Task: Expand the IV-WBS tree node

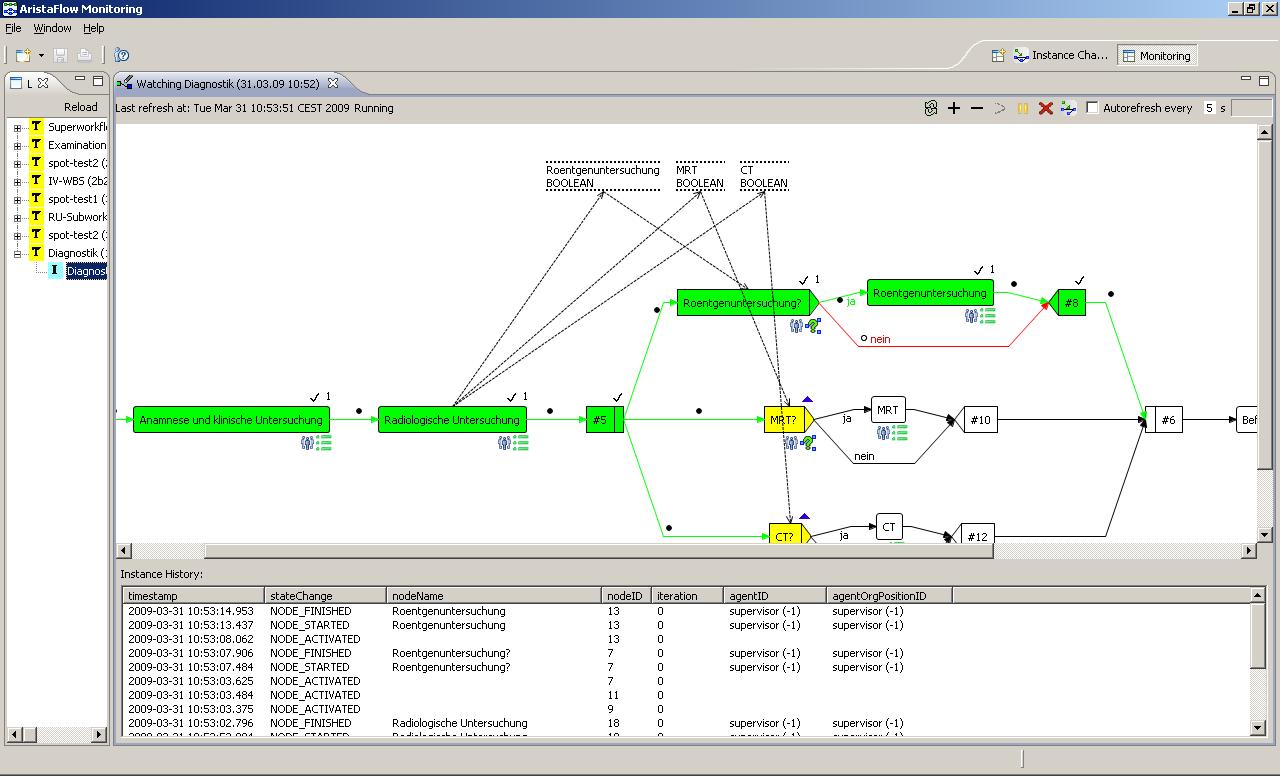Action: click(17, 182)
